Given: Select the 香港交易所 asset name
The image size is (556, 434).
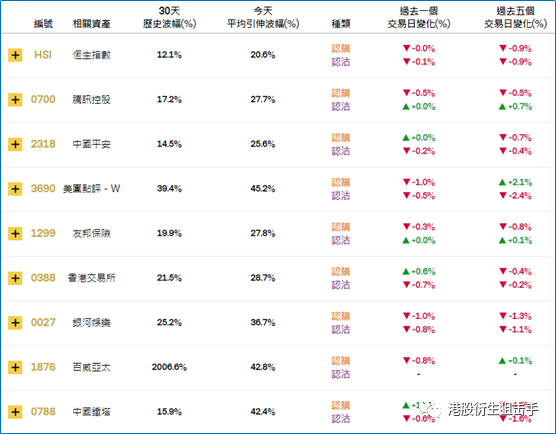Looking at the screenshot, I should [x=91, y=278].
